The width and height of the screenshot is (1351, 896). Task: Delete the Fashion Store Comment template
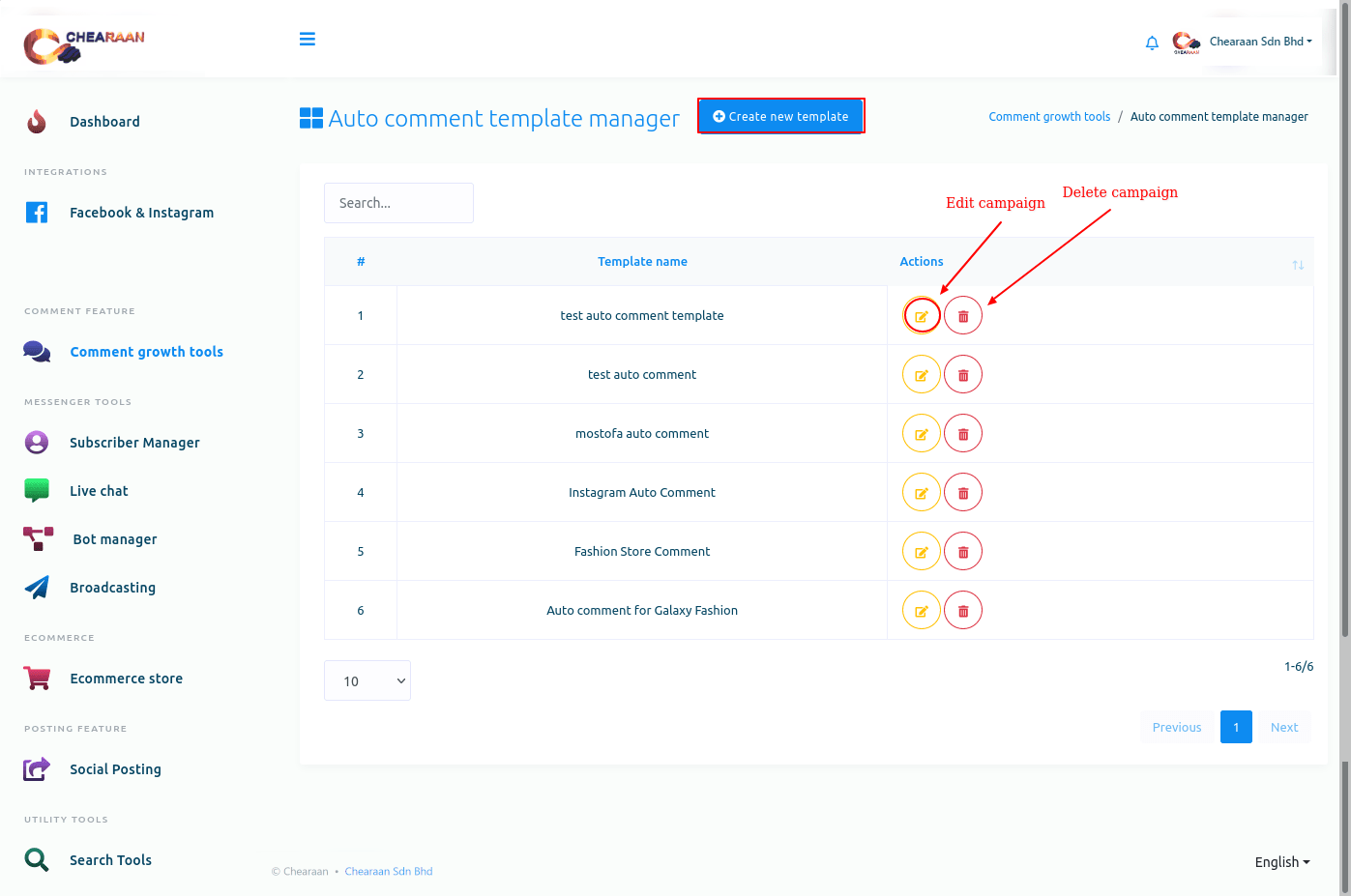[x=963, y=552]
